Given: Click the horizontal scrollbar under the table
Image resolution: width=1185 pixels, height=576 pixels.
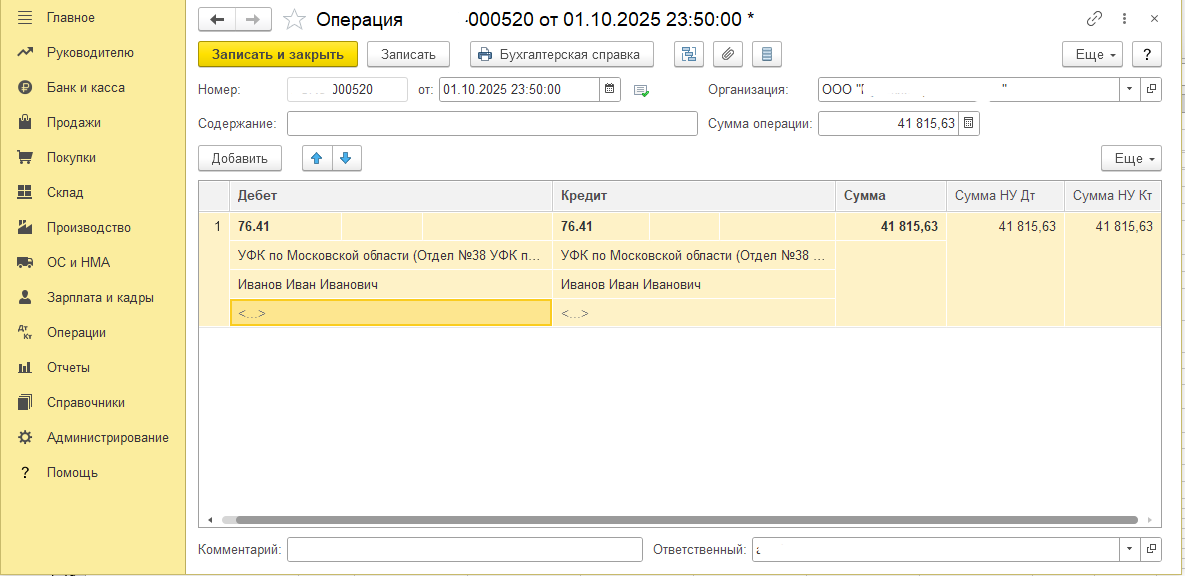Looking at the screenshot, I should pyautogui.click(x=680, y=520).
